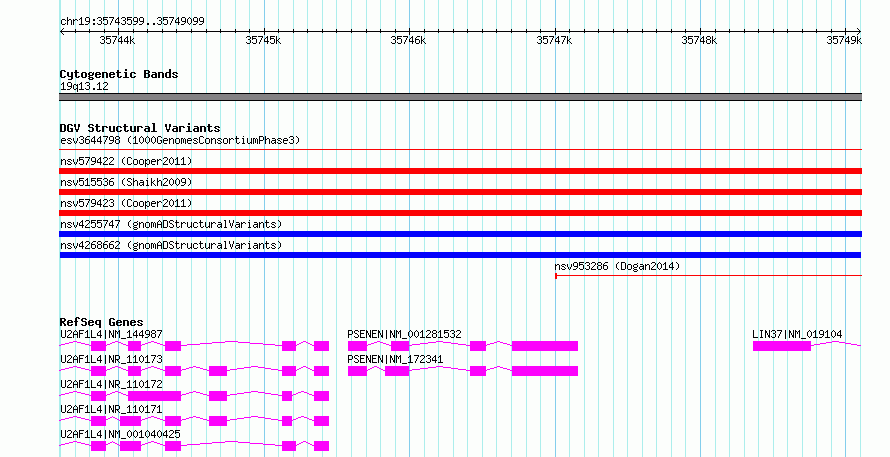Open the LIN37|NM_019104 transcript label

click(x=797, y=334)
